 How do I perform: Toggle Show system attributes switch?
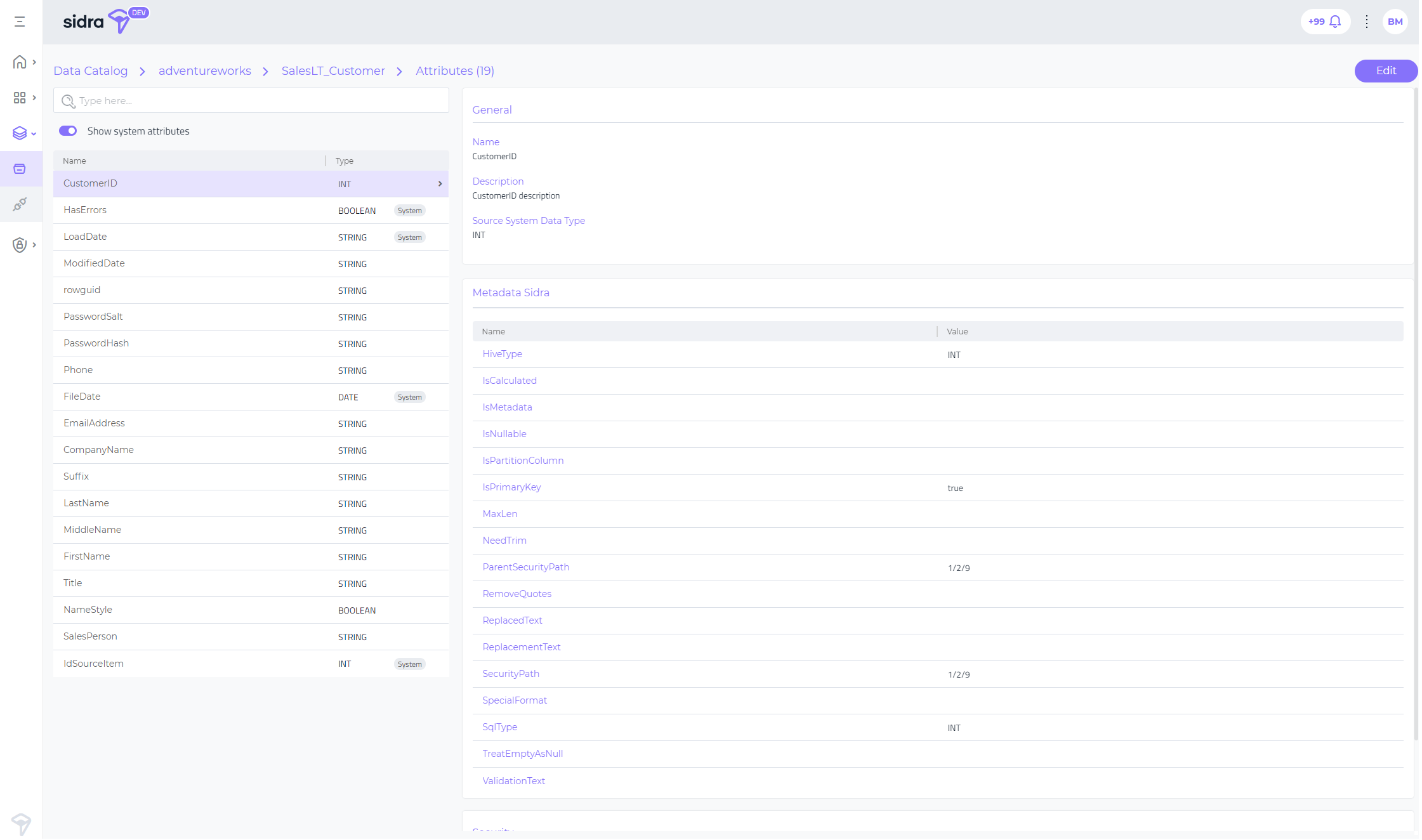coord(68,131)
